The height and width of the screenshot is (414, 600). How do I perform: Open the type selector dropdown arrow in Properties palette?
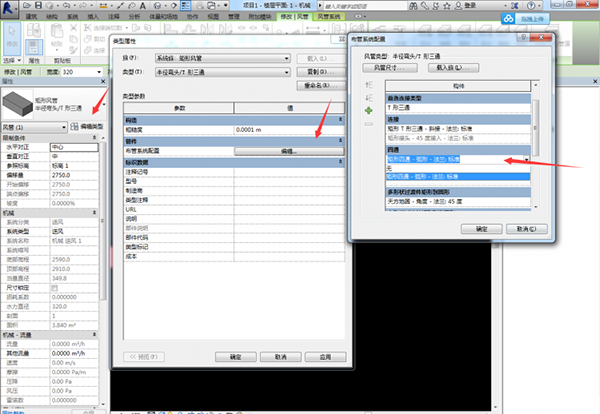click(x=104, y=104)
